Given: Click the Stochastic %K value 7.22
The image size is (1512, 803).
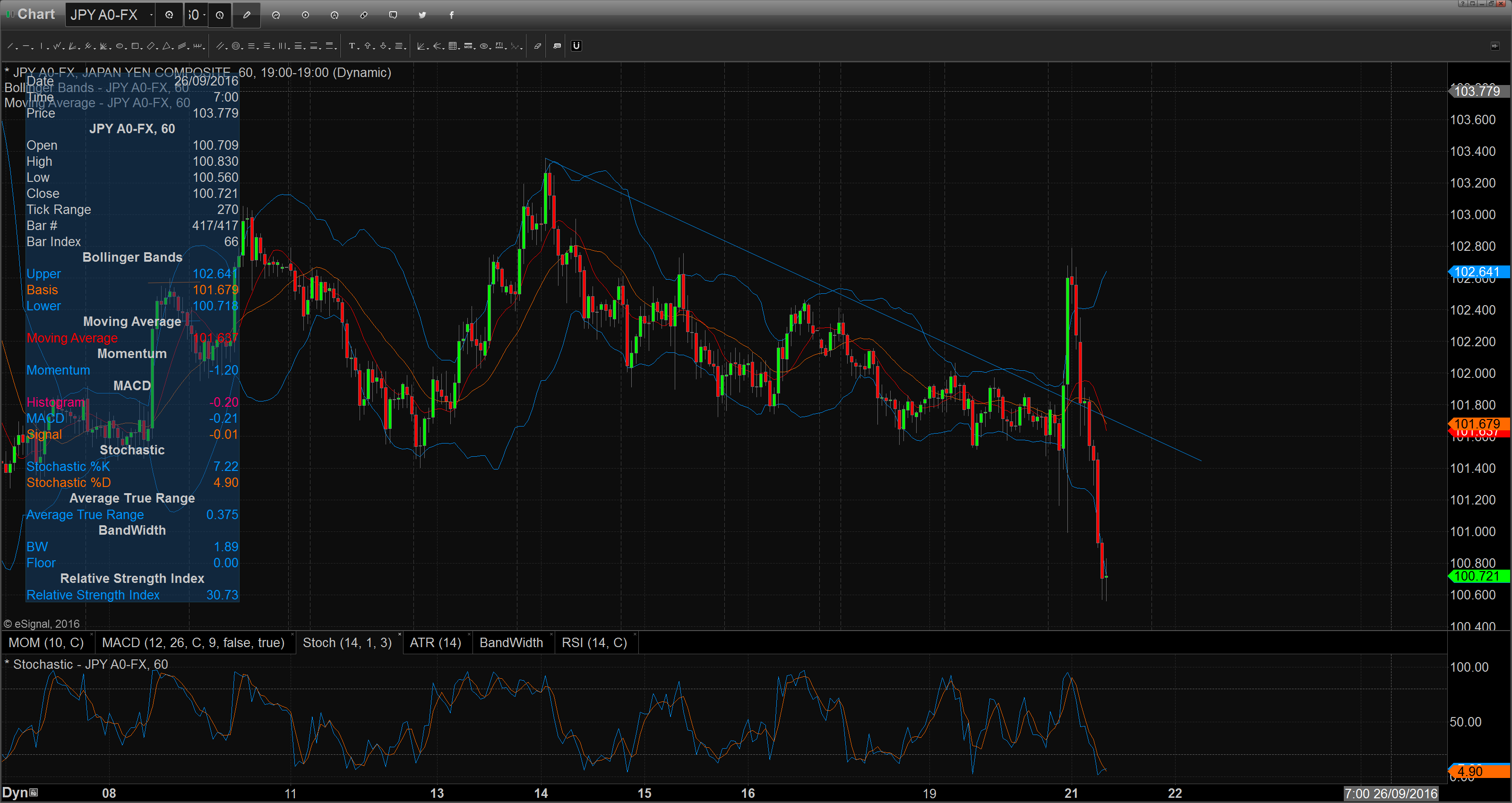Looking at the screenshot, I should 225,466.
